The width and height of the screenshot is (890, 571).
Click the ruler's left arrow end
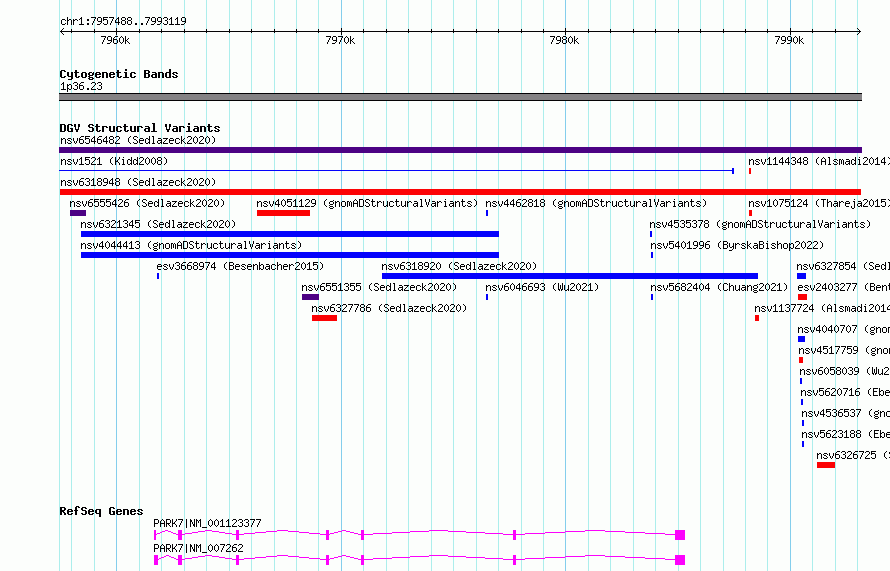pos(62,32)
